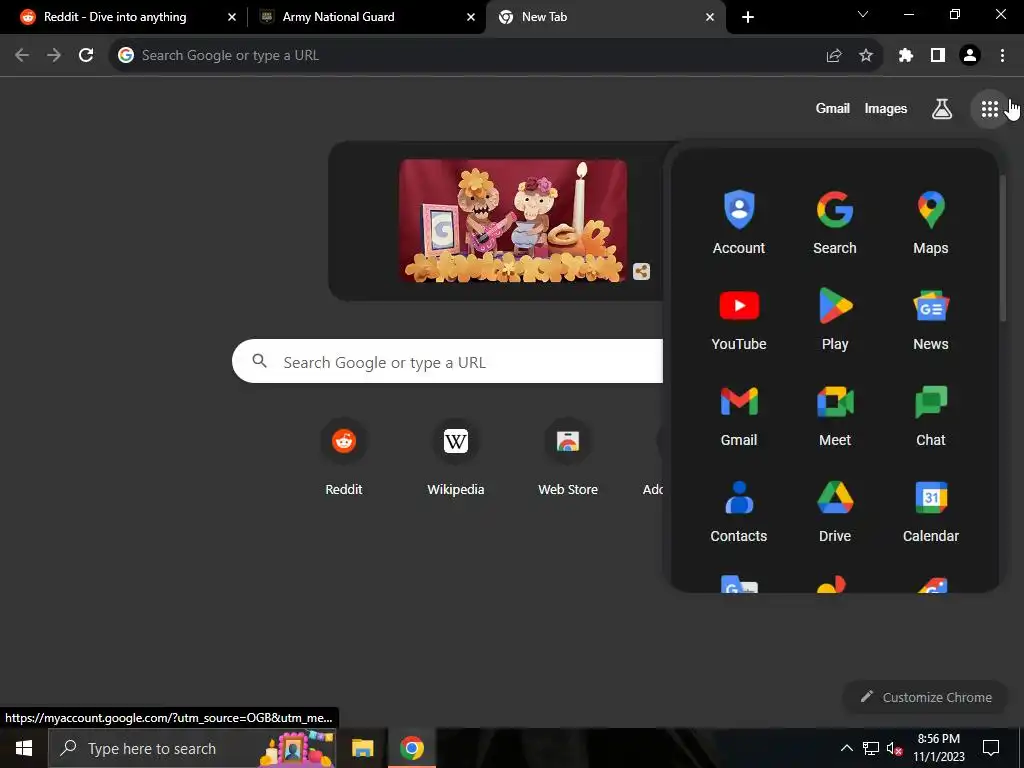Bookmark this tab with the star
1024x768 pixels.
(866, 56)
